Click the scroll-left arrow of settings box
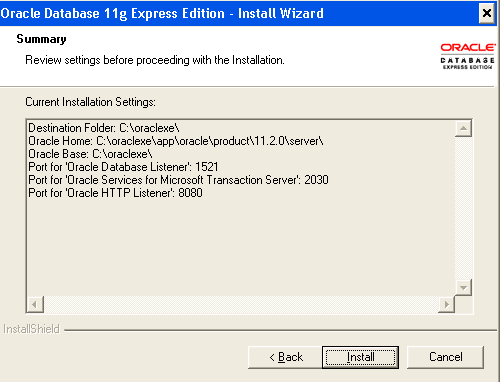The image size is (501, 382). pyautogui.click(x=35, y=304)
